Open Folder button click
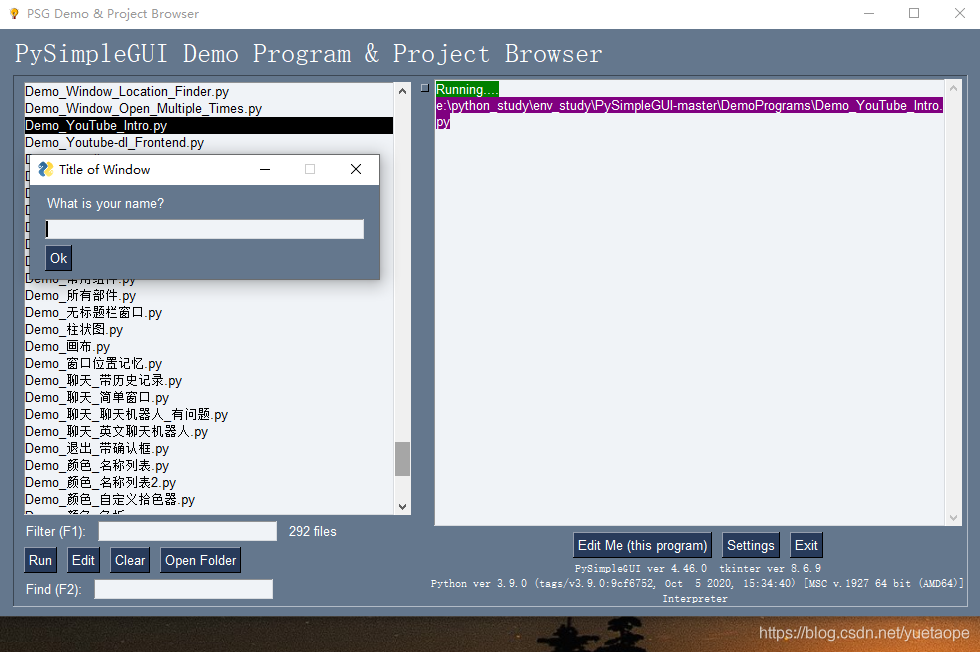The width and height of the screenshot is (980, 652). [x=201, y=560]
